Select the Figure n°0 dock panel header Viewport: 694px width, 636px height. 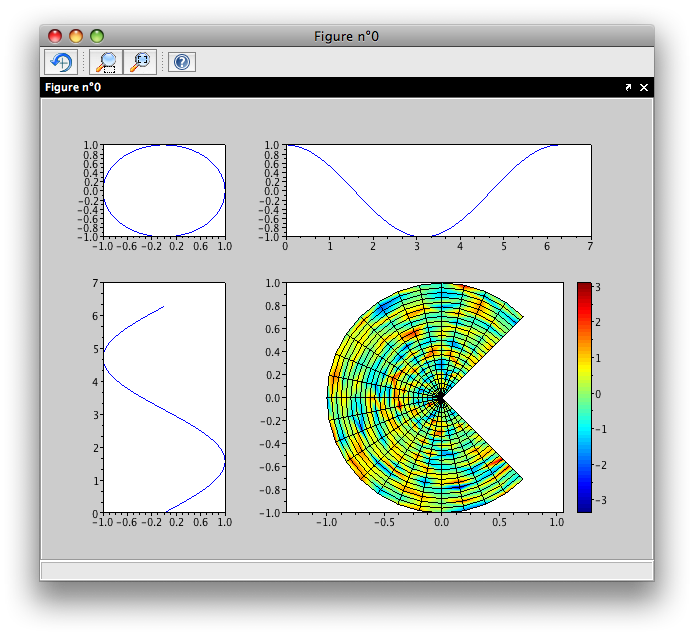pos(73,88)
